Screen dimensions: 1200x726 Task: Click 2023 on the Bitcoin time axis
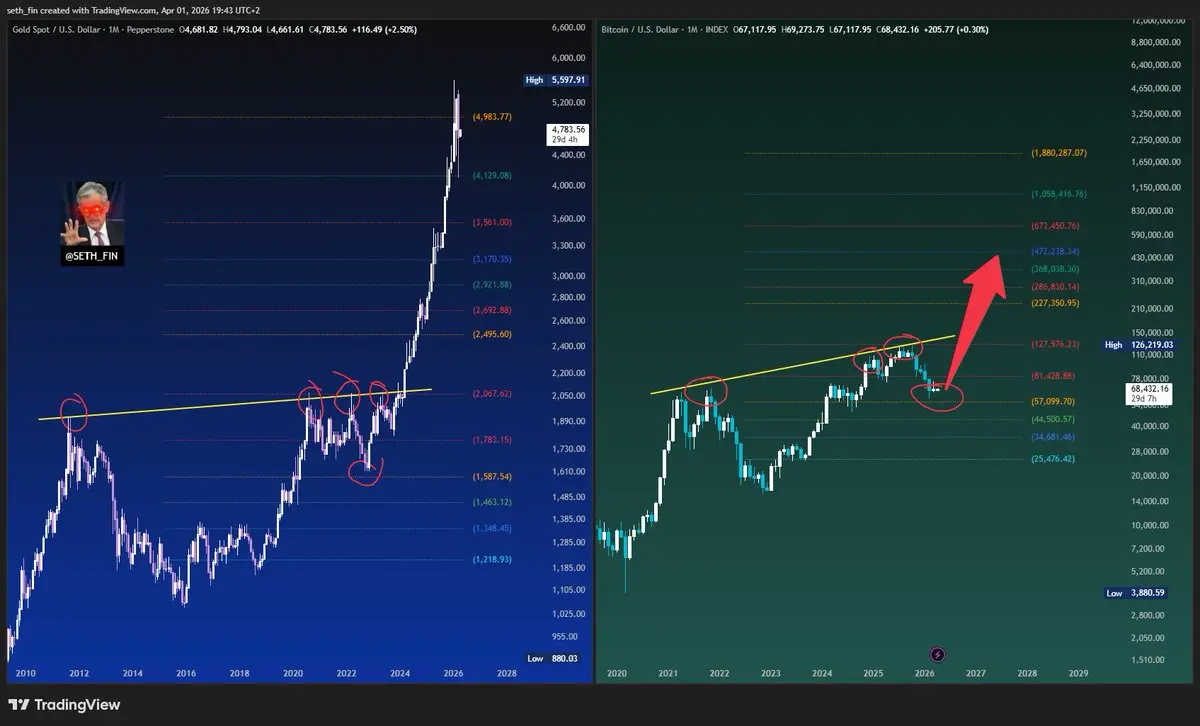click(x=770, y=675)
